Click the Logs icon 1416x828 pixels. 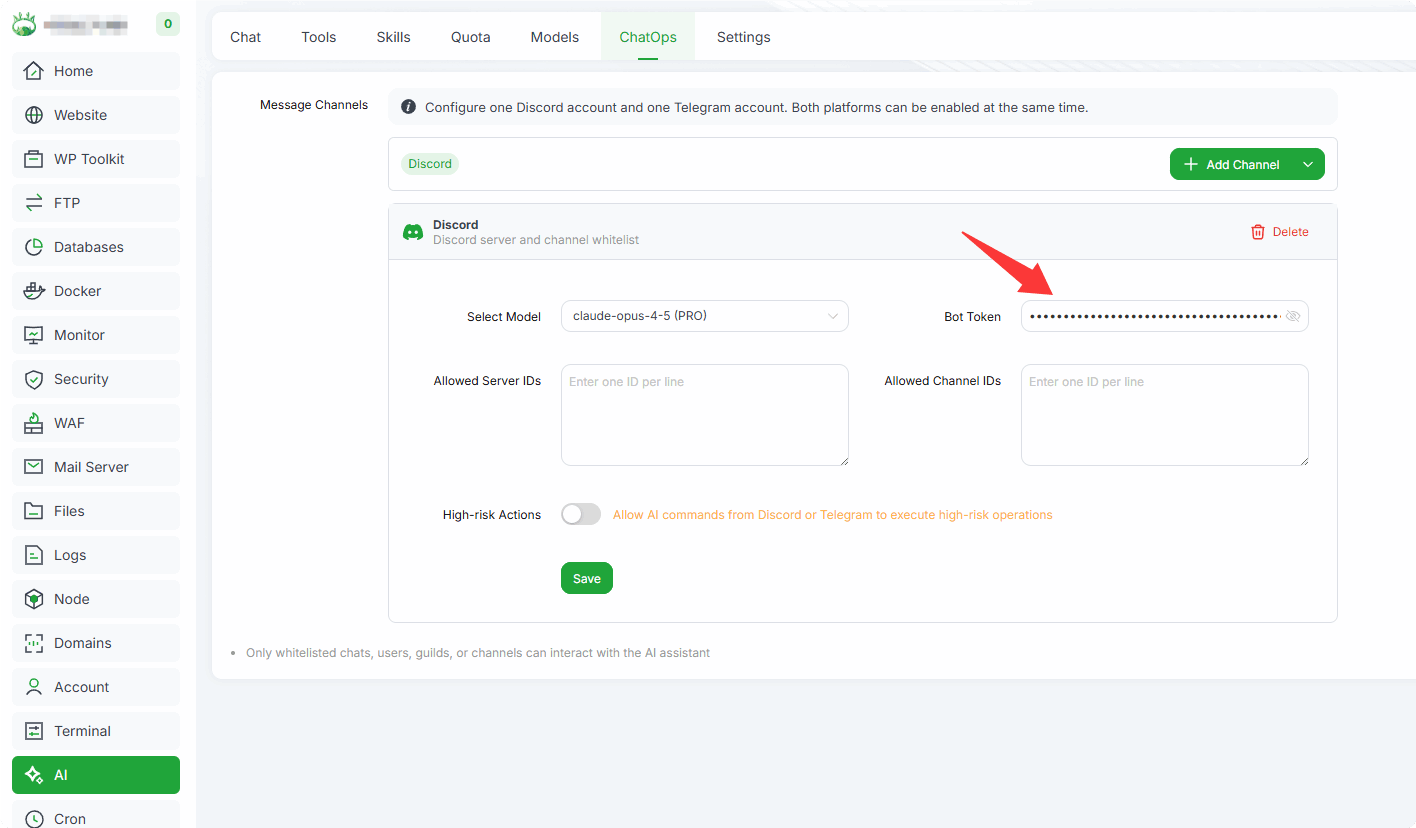34,555
